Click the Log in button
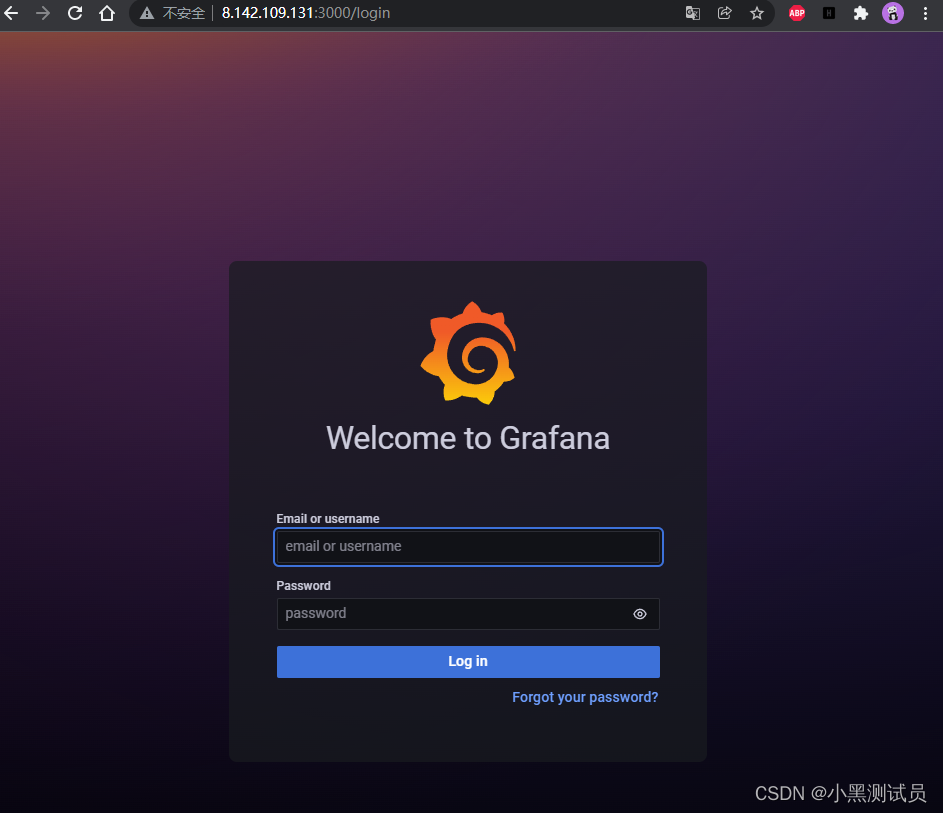The image size is (943, 813). pos(468,661)
